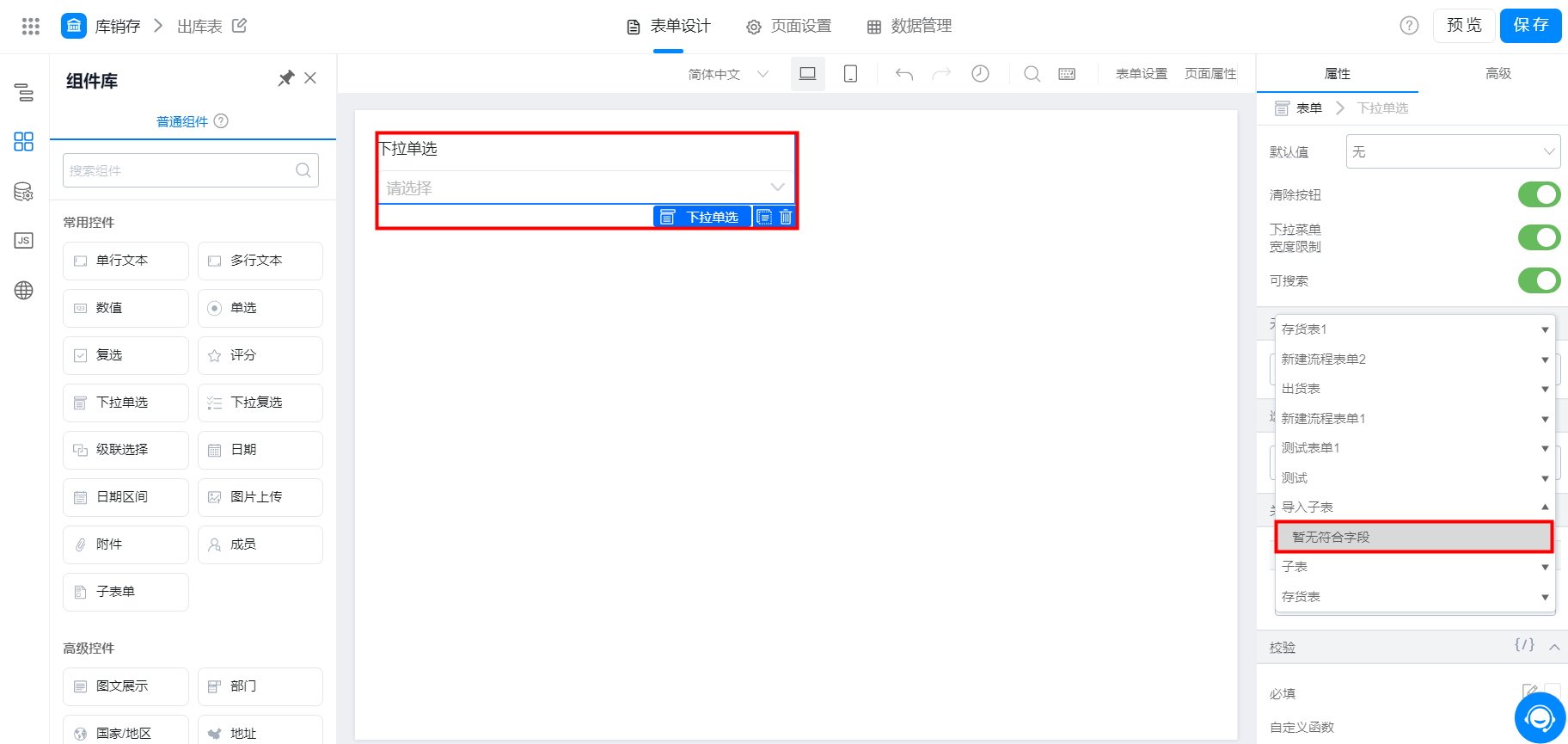
Task: Click the 库销存 app logo icon
Action: (74, 26)
